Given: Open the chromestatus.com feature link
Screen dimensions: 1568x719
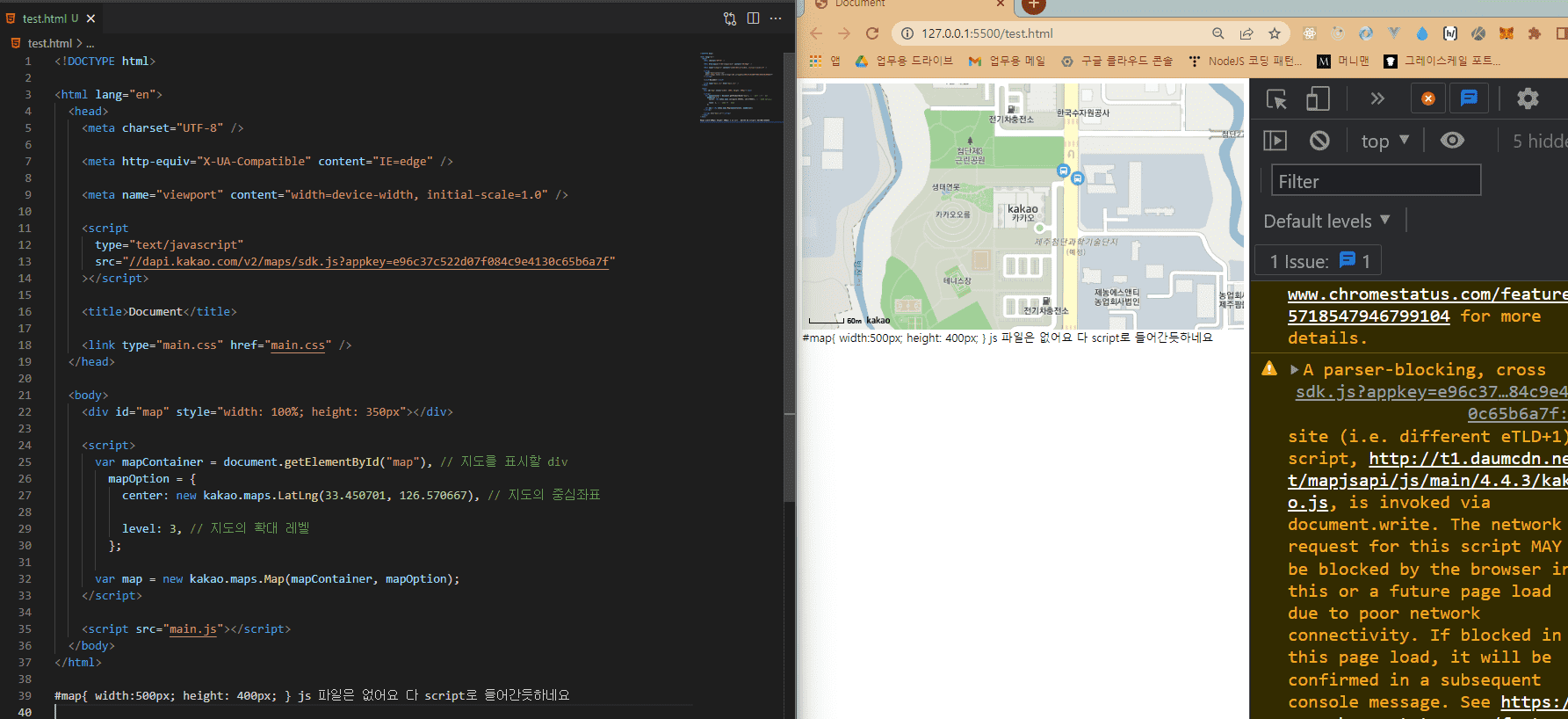Looking at the screenshot, I should coord(1427,305).
